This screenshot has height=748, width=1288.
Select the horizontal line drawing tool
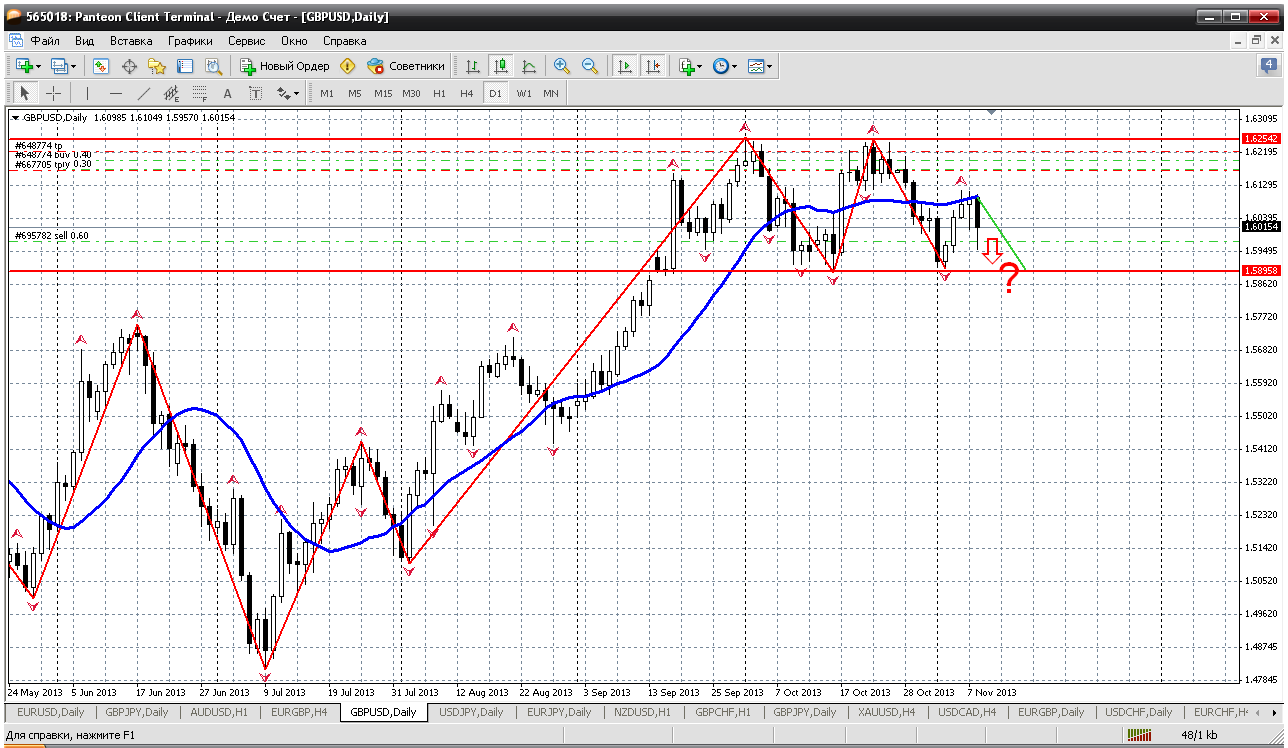pos(115,93)
